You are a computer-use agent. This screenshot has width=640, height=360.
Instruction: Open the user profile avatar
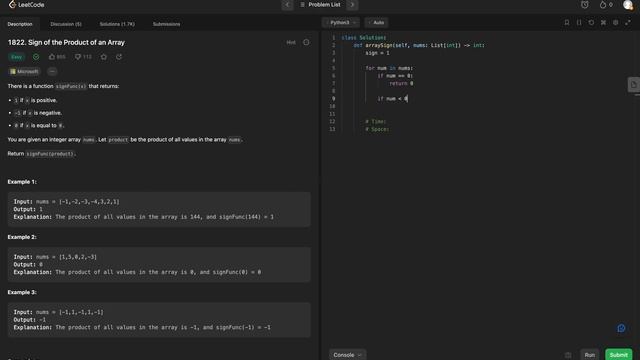point(628,5)
